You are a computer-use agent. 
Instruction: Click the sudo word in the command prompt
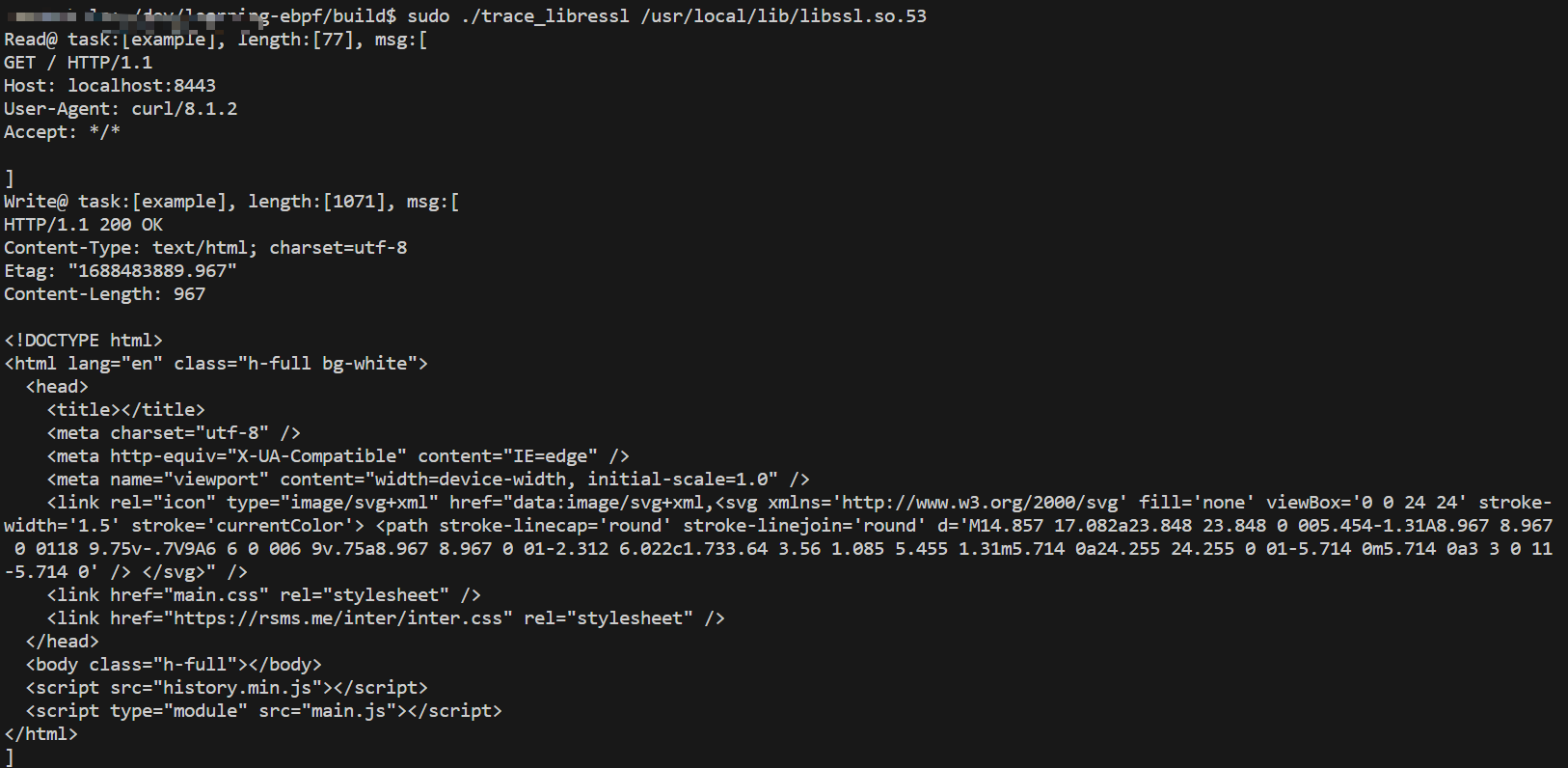pyautogui.click(x=428, y=16)
